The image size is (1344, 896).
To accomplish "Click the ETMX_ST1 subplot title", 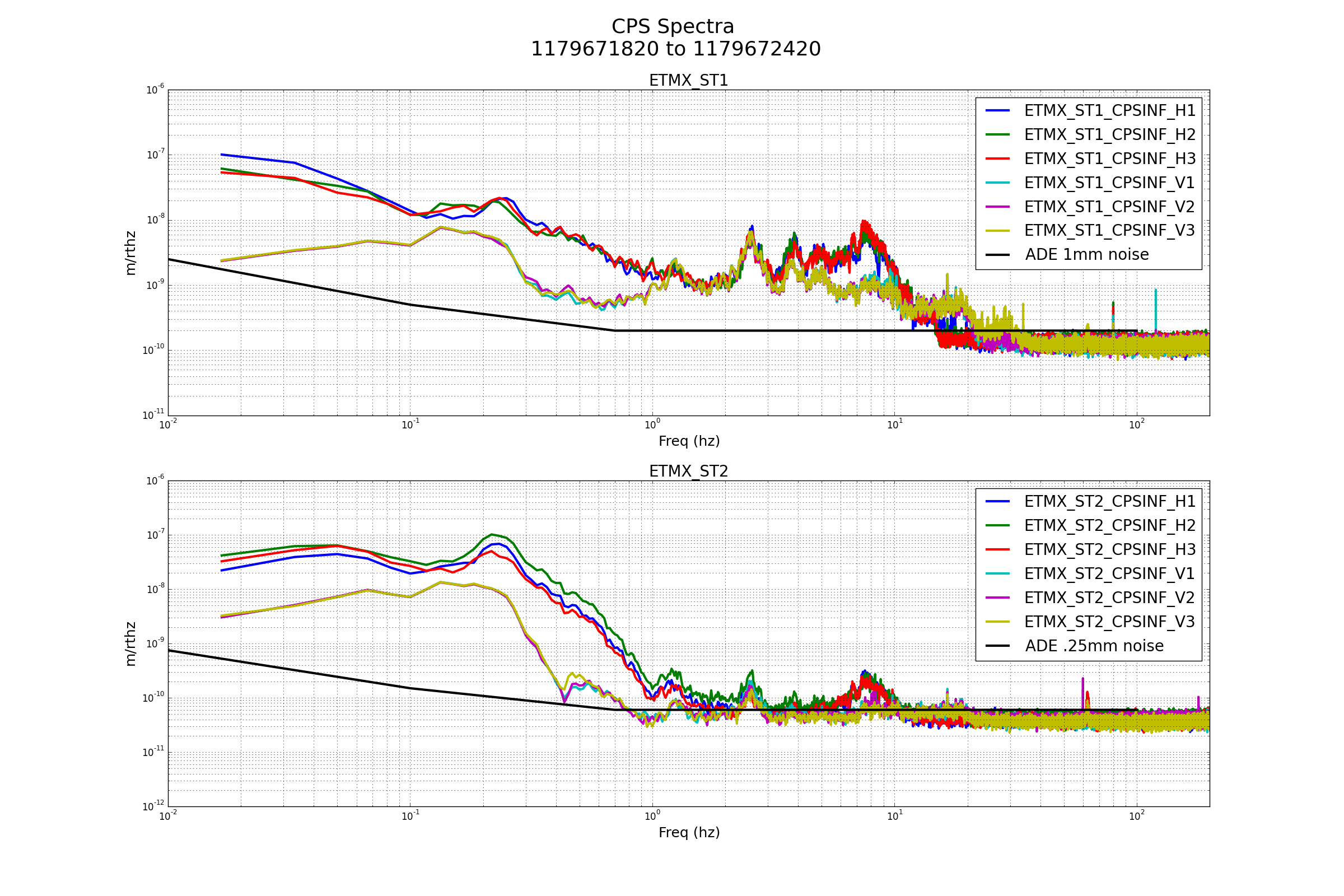I will pyautogui.click(x=689, y=81).
